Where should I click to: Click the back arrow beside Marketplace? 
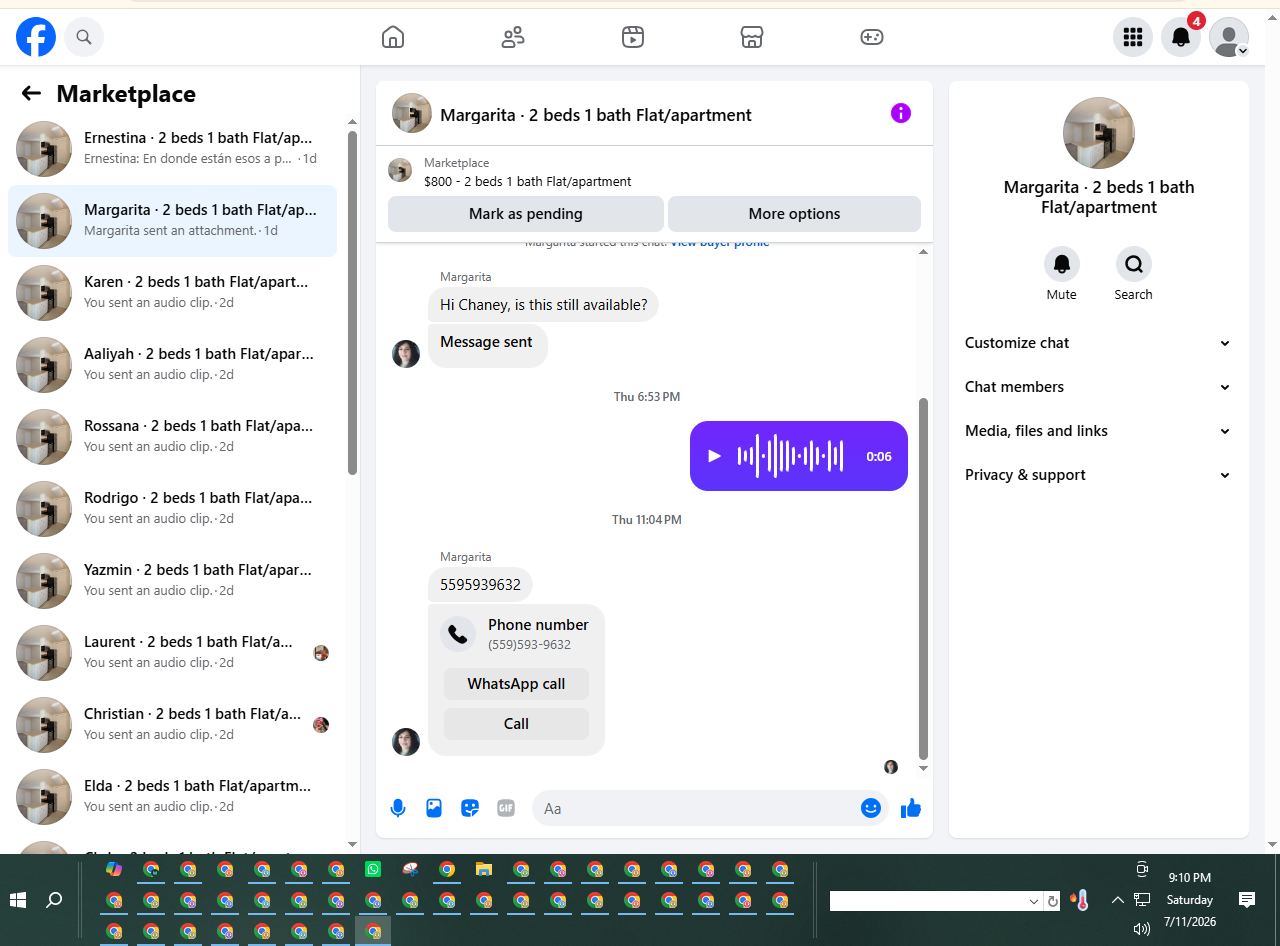pyautogui.click(x=31, y=93)
